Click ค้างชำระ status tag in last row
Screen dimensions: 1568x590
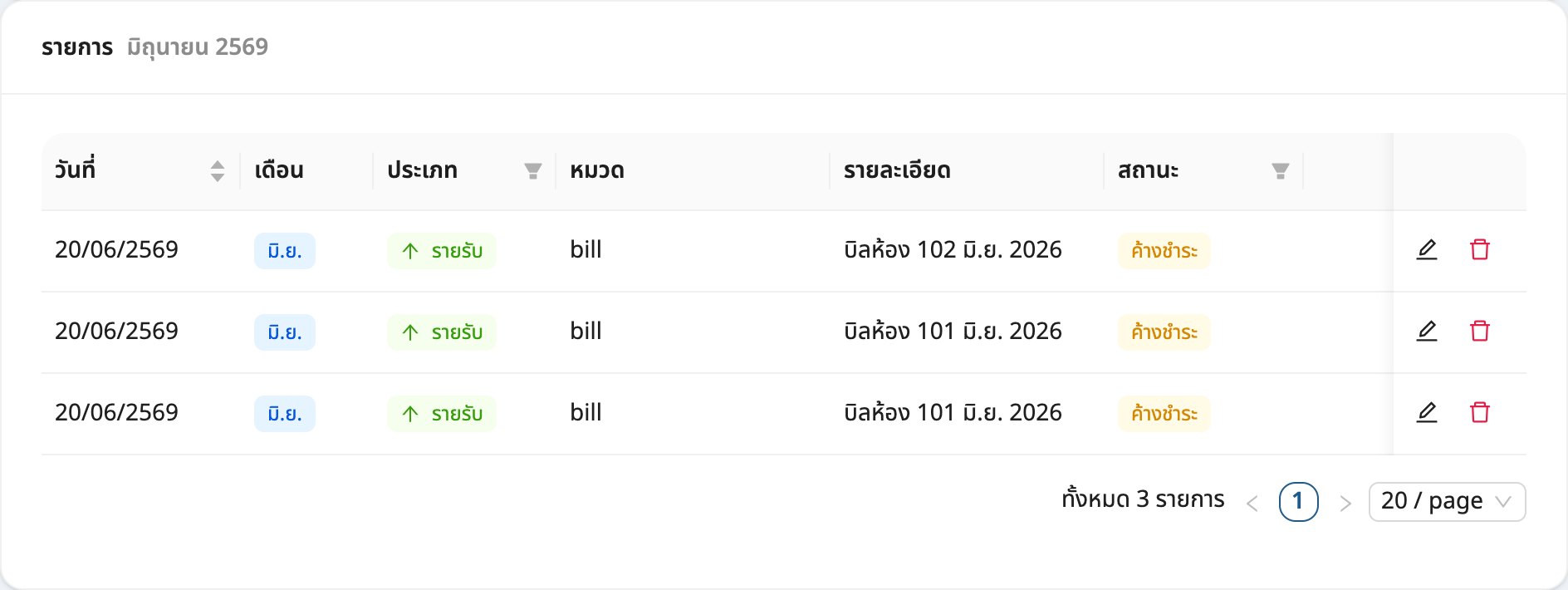[1164, 414]
